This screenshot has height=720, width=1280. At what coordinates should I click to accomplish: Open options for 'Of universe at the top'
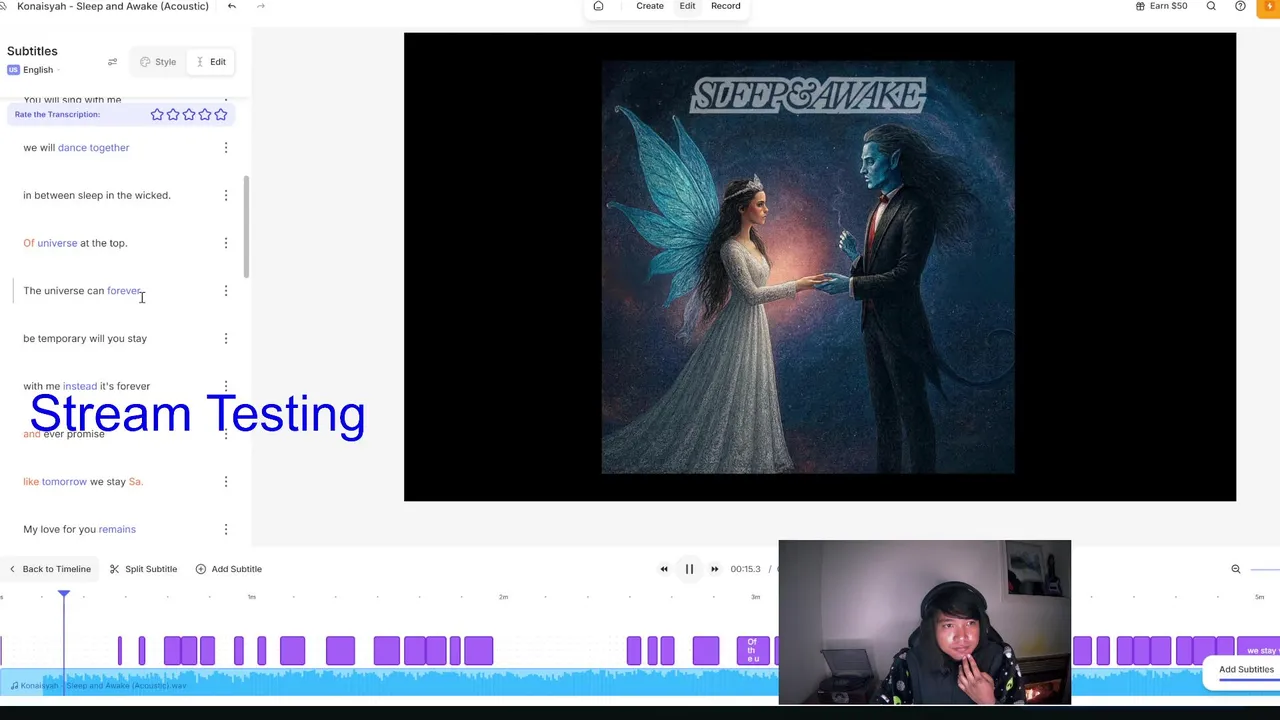pyautogui.click(x=225, y=243)
